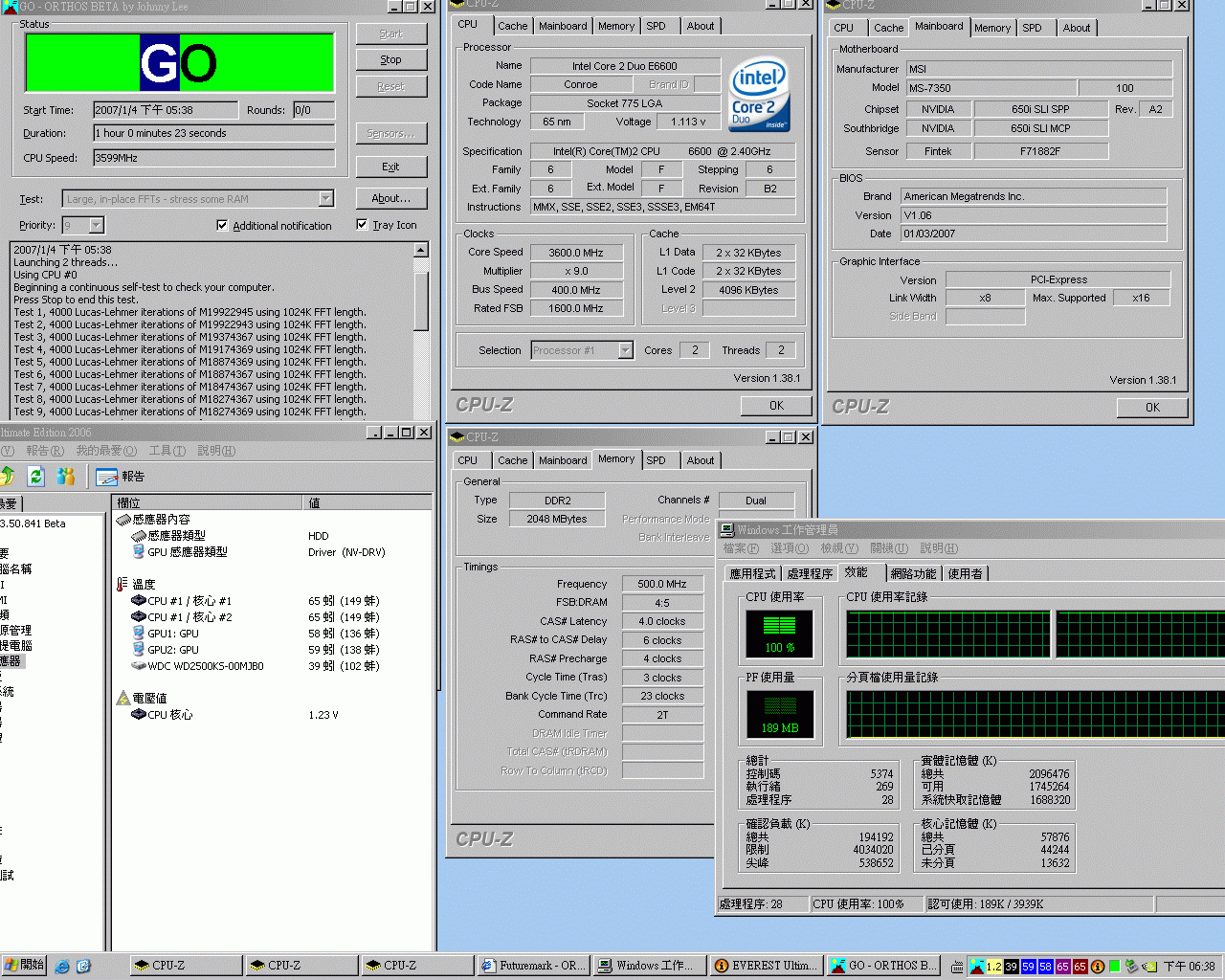
Task: Select the CPU 核心 voltage chip icon
Action: click(x=138, y=715)
